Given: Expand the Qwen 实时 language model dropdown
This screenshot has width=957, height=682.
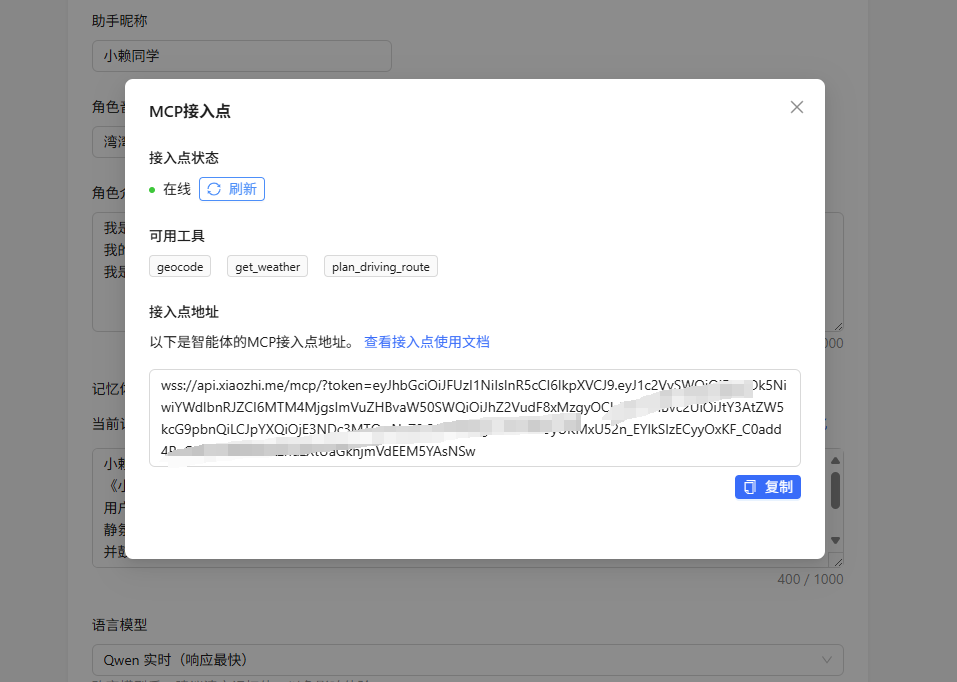Looking at the screenshot, I should coord(467,660).
